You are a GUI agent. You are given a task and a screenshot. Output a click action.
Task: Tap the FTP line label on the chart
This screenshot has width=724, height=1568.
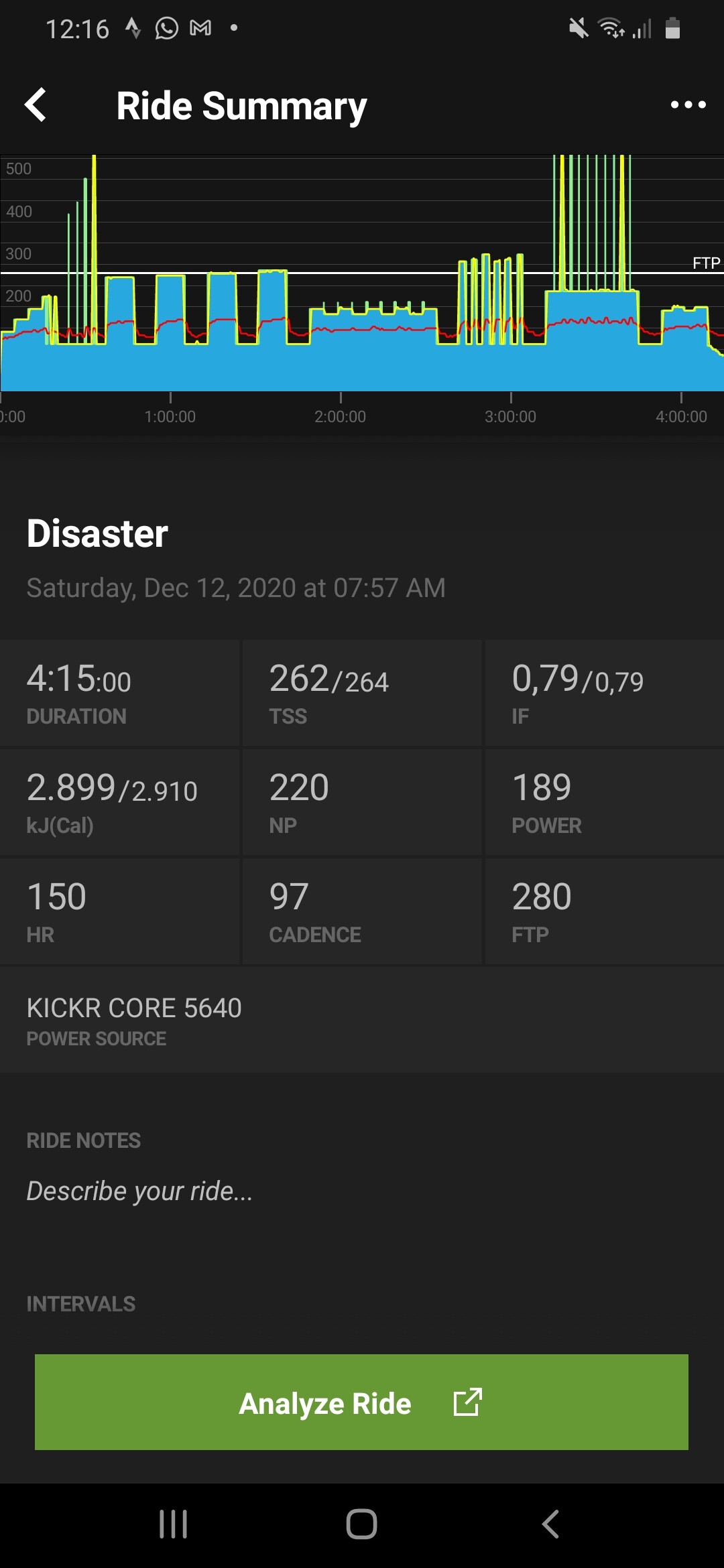(x=706, y=263)
